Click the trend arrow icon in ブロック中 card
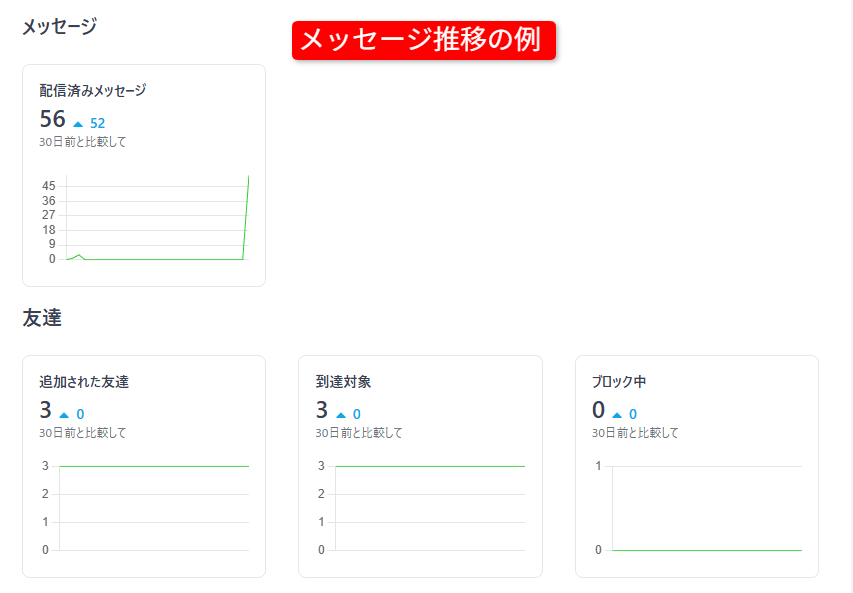 617,414
